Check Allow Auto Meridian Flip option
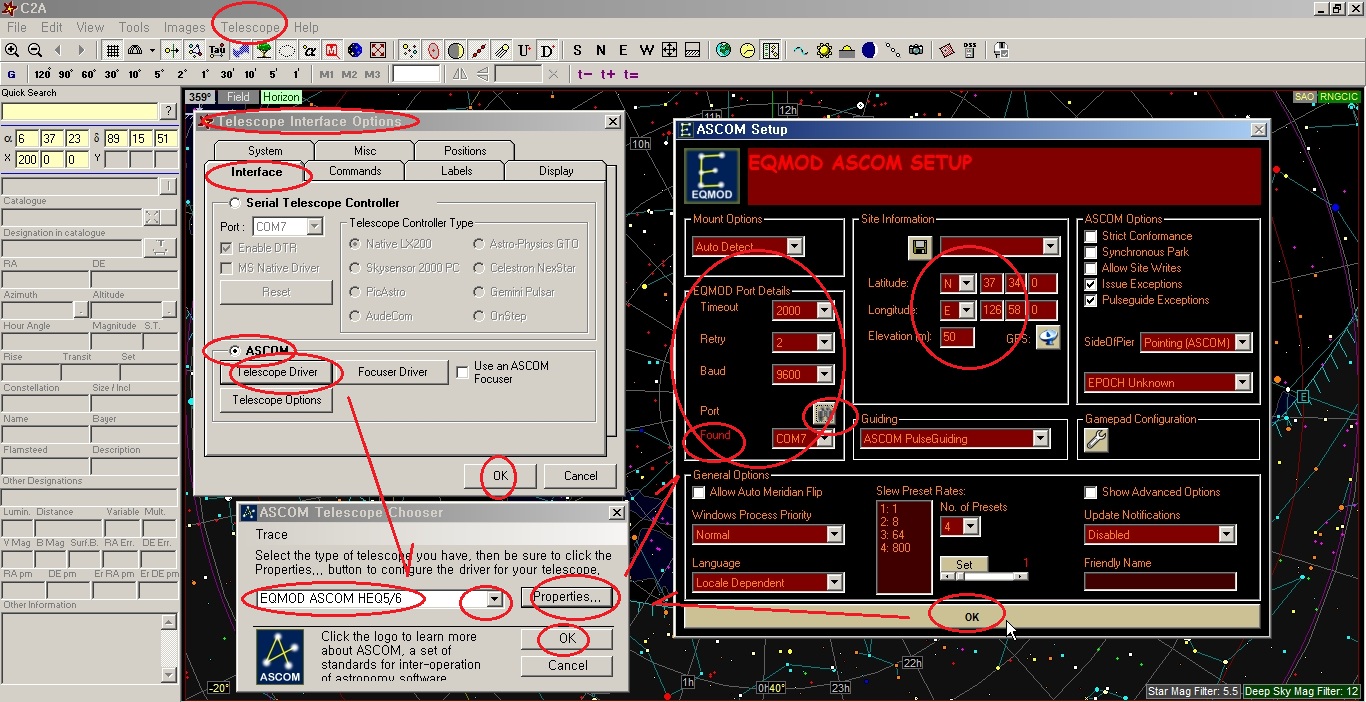This screenshot has width=1366, height=702. (699, 492)
